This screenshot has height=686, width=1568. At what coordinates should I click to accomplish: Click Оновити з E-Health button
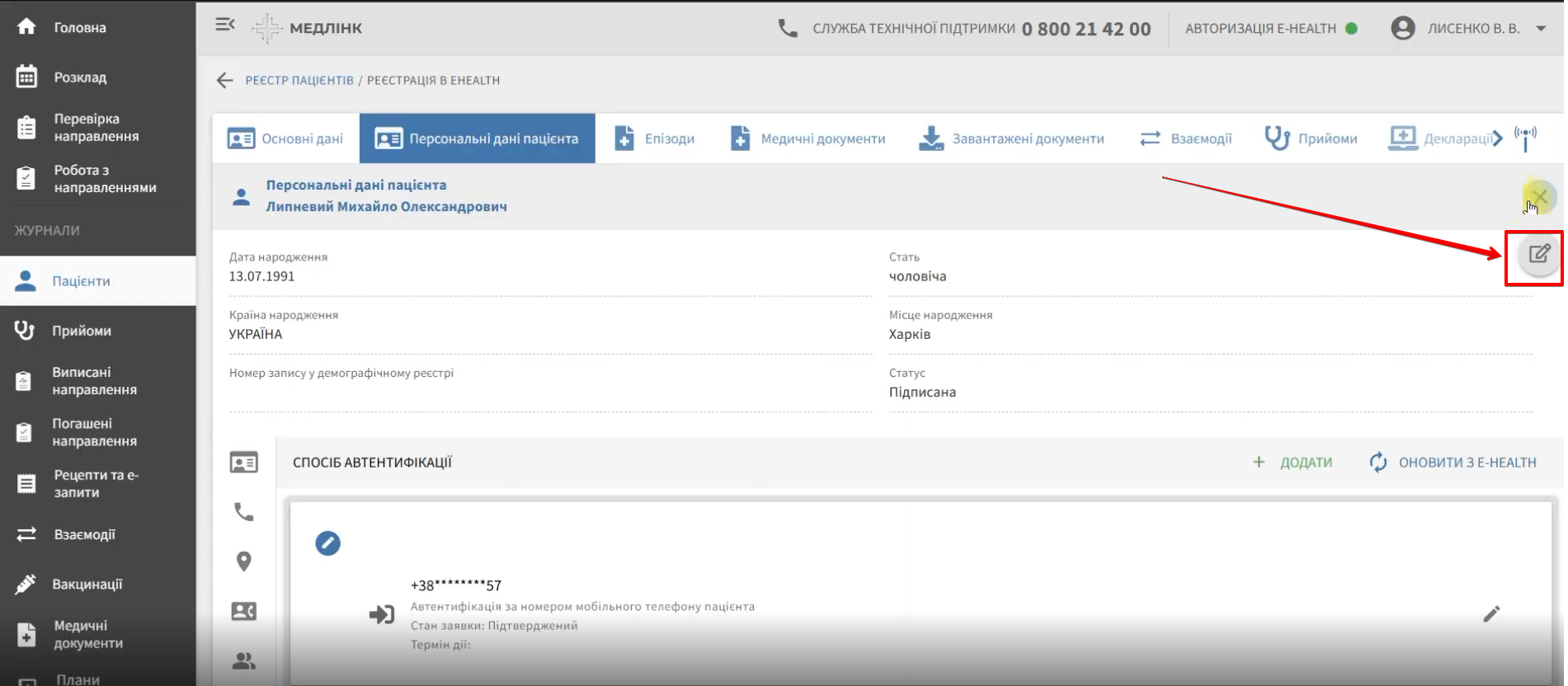point(1453,463)
